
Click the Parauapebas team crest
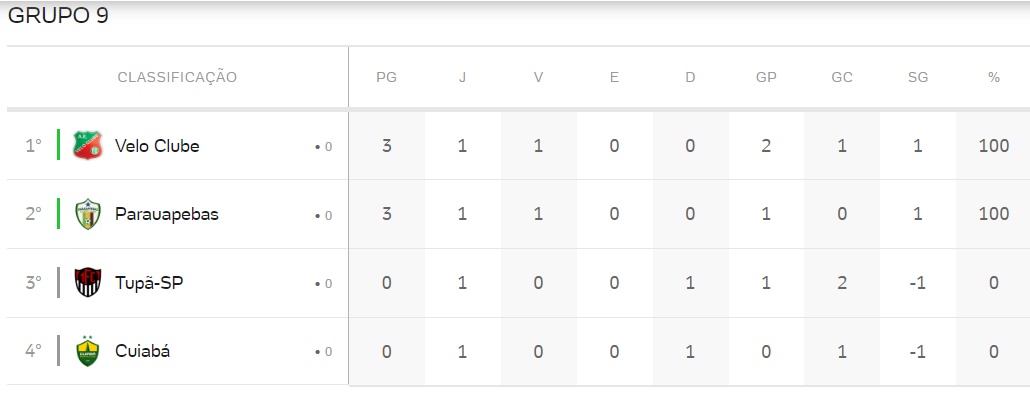click(x=87, y=214)
